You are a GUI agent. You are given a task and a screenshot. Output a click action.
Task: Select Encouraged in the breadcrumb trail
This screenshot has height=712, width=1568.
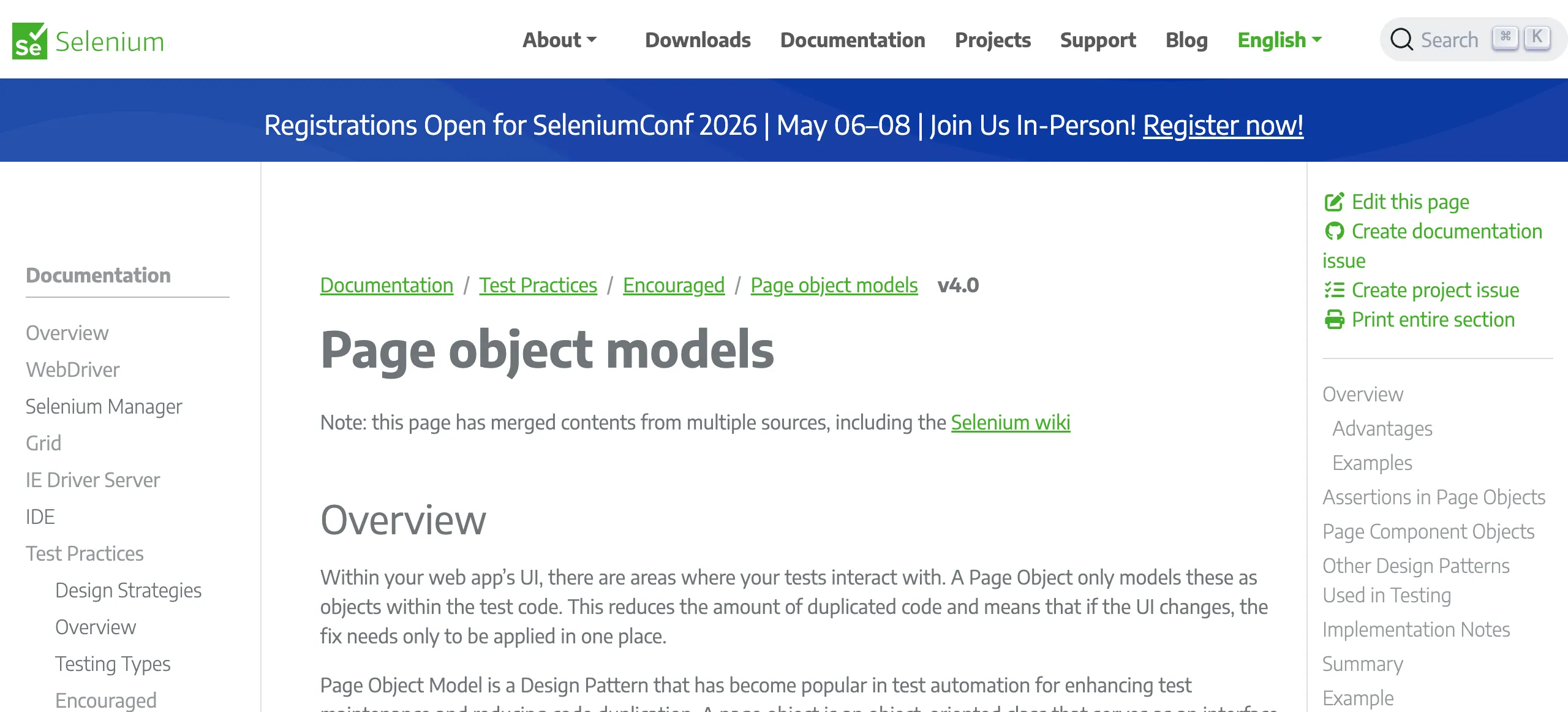pos(673,285)
